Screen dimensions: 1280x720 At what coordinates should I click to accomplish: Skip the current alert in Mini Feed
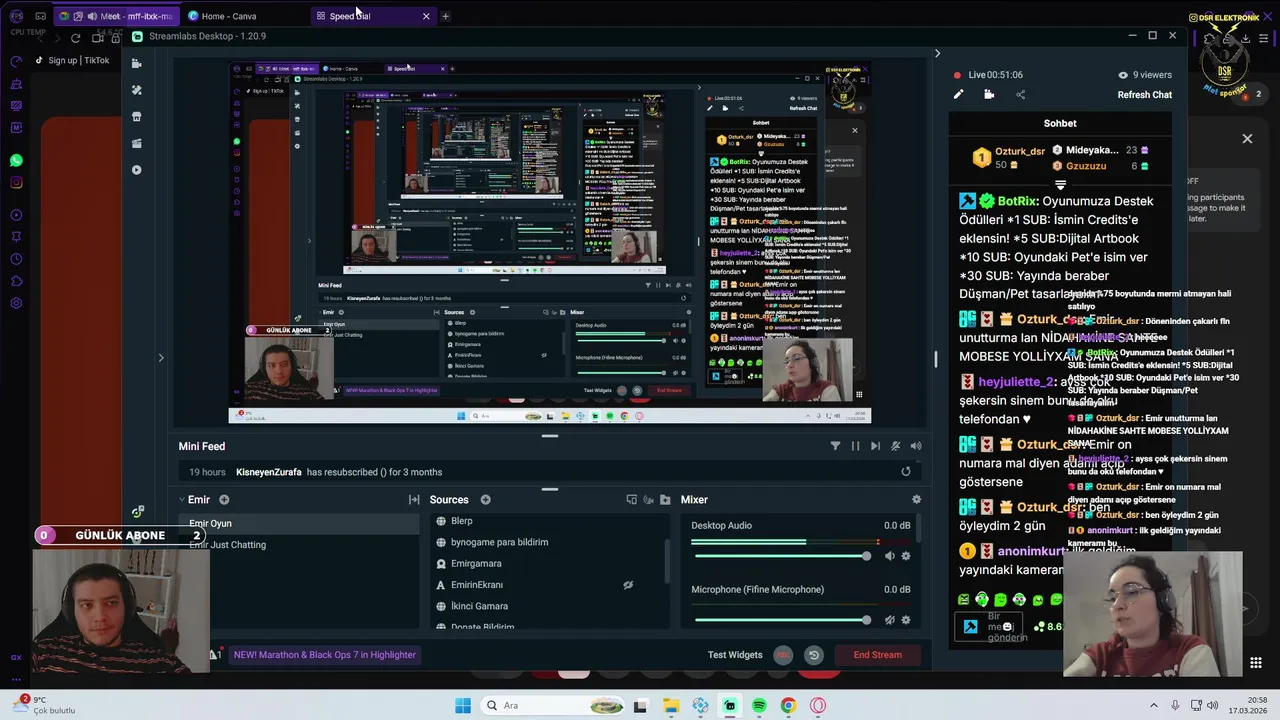(x=875, y=446)
